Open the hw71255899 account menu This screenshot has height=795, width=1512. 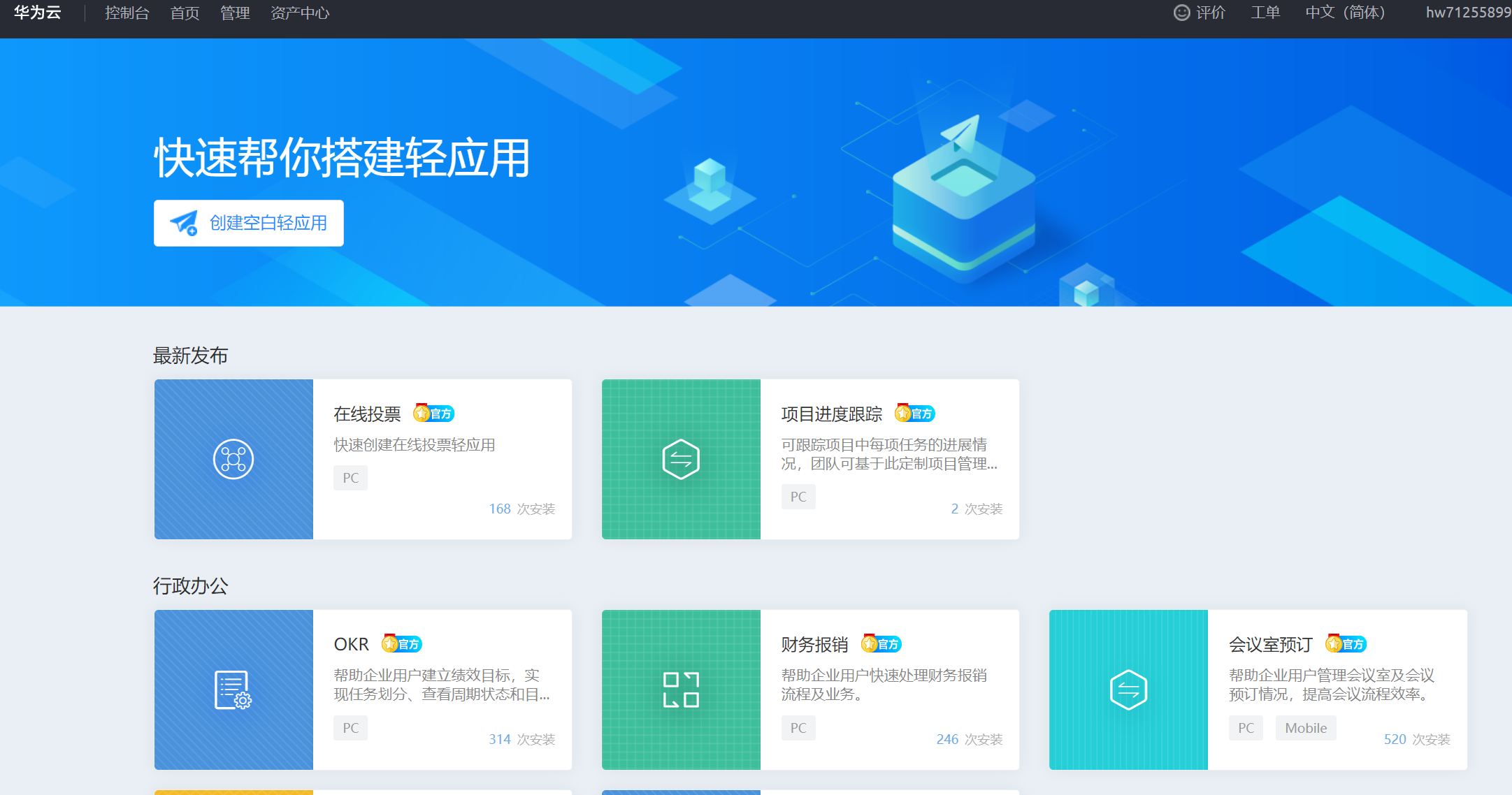(1468, 13)
